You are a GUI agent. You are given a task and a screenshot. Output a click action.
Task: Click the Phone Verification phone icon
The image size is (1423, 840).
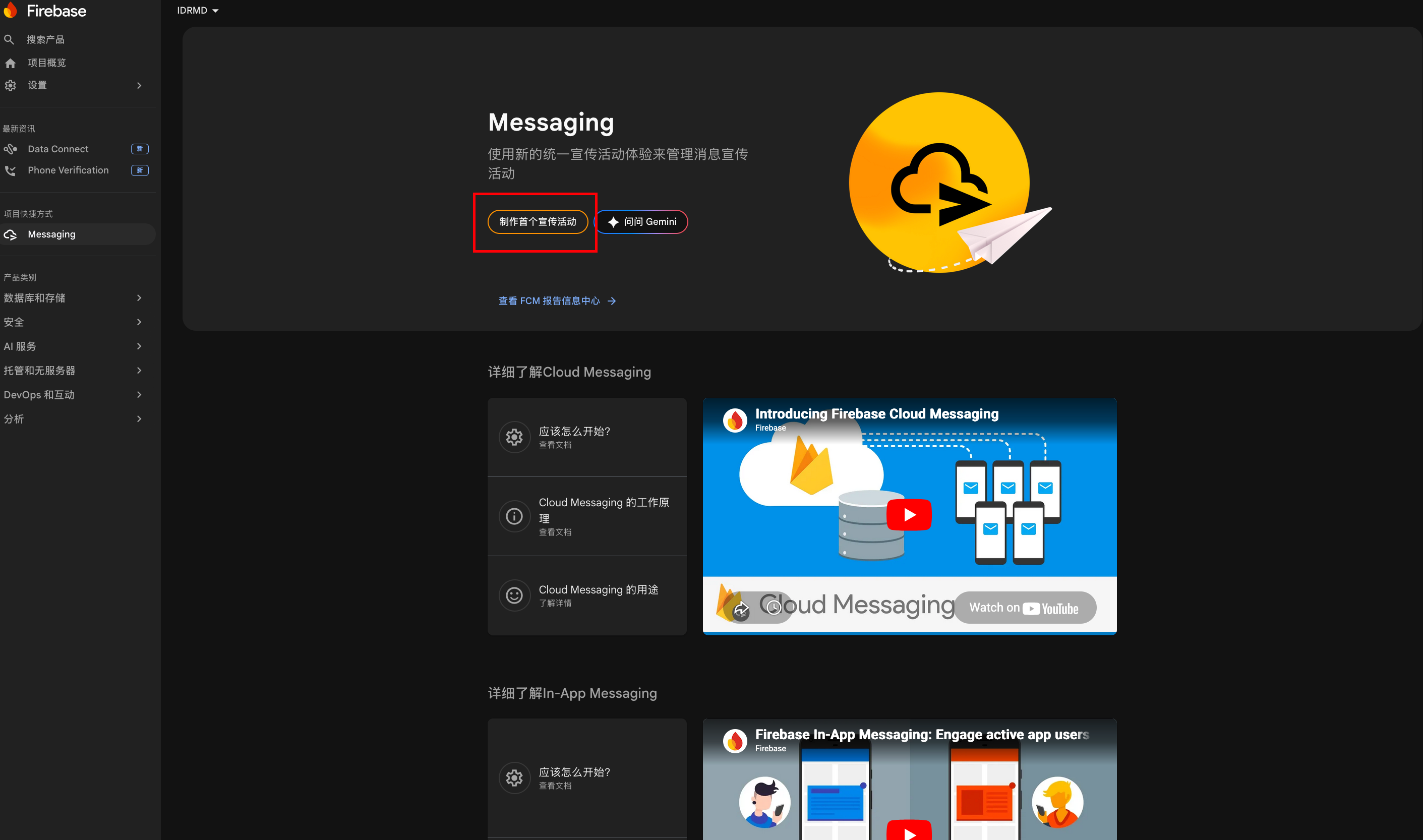pyautogui.click(x=10, y=170)
